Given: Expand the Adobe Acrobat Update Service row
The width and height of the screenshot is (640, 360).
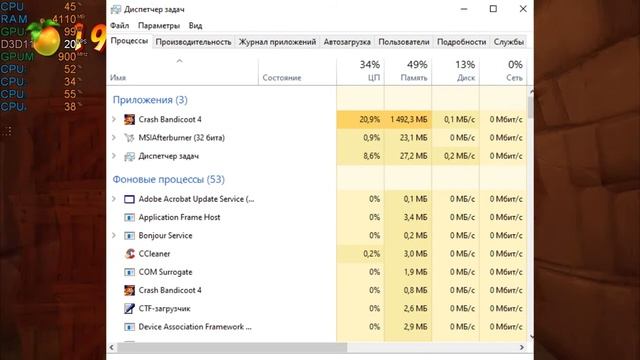Looking at the screenshot, I should click(114, 199).
